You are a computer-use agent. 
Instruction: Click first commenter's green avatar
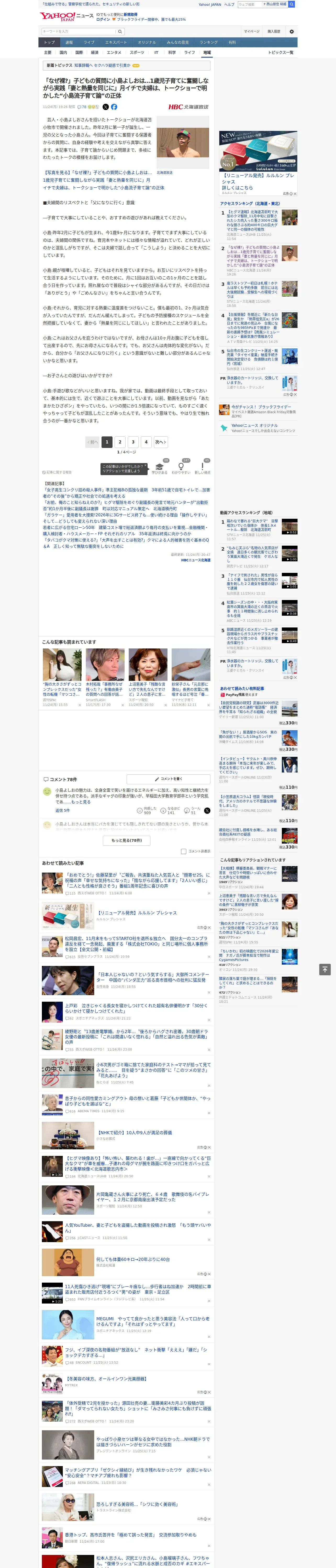(47, 791)
